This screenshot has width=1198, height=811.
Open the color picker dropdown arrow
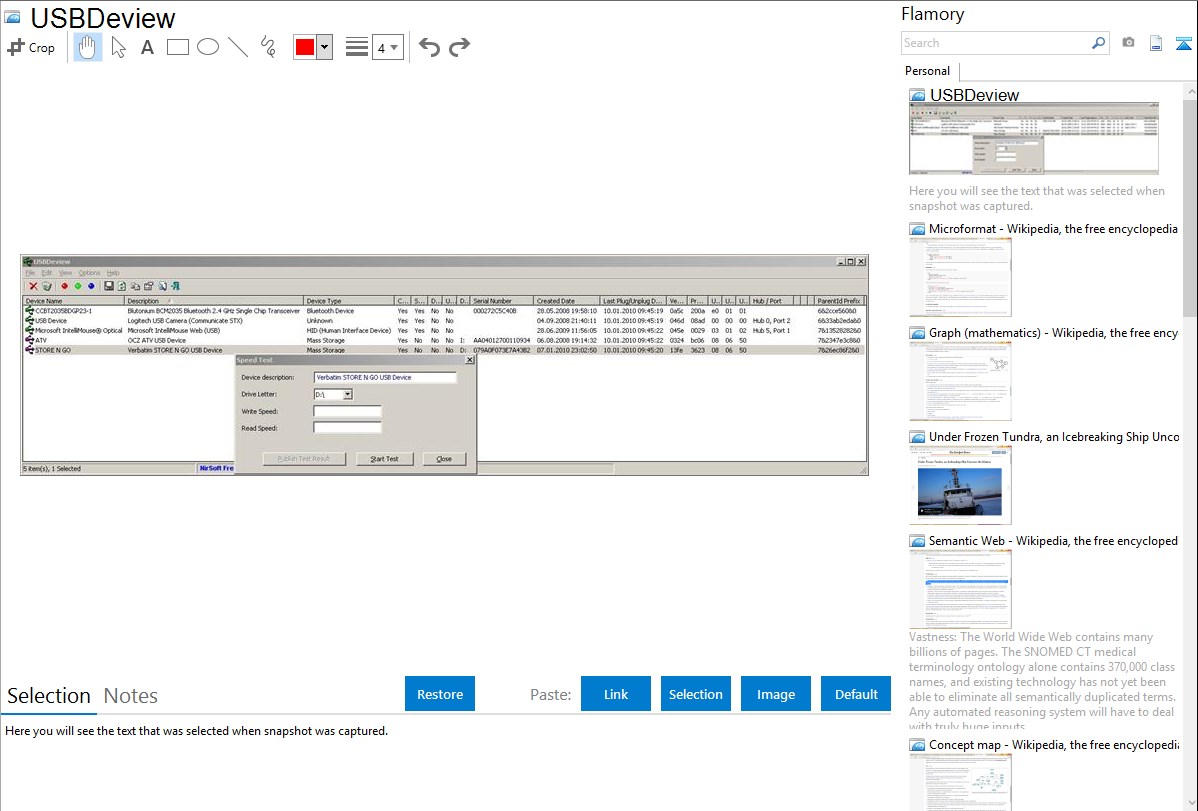tap(325, 47)
